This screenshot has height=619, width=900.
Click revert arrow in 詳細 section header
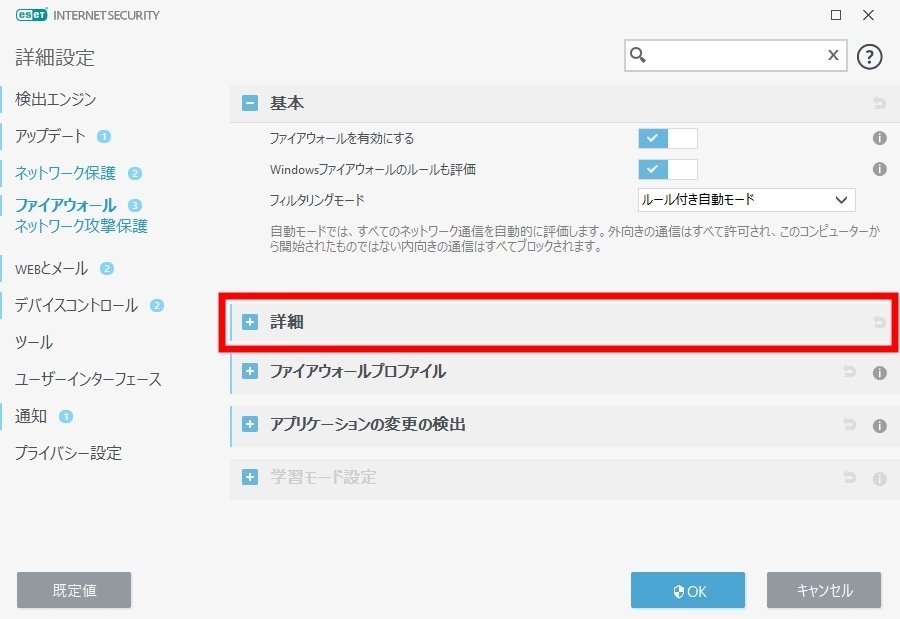pyautogui.click(x=879, y=322)
